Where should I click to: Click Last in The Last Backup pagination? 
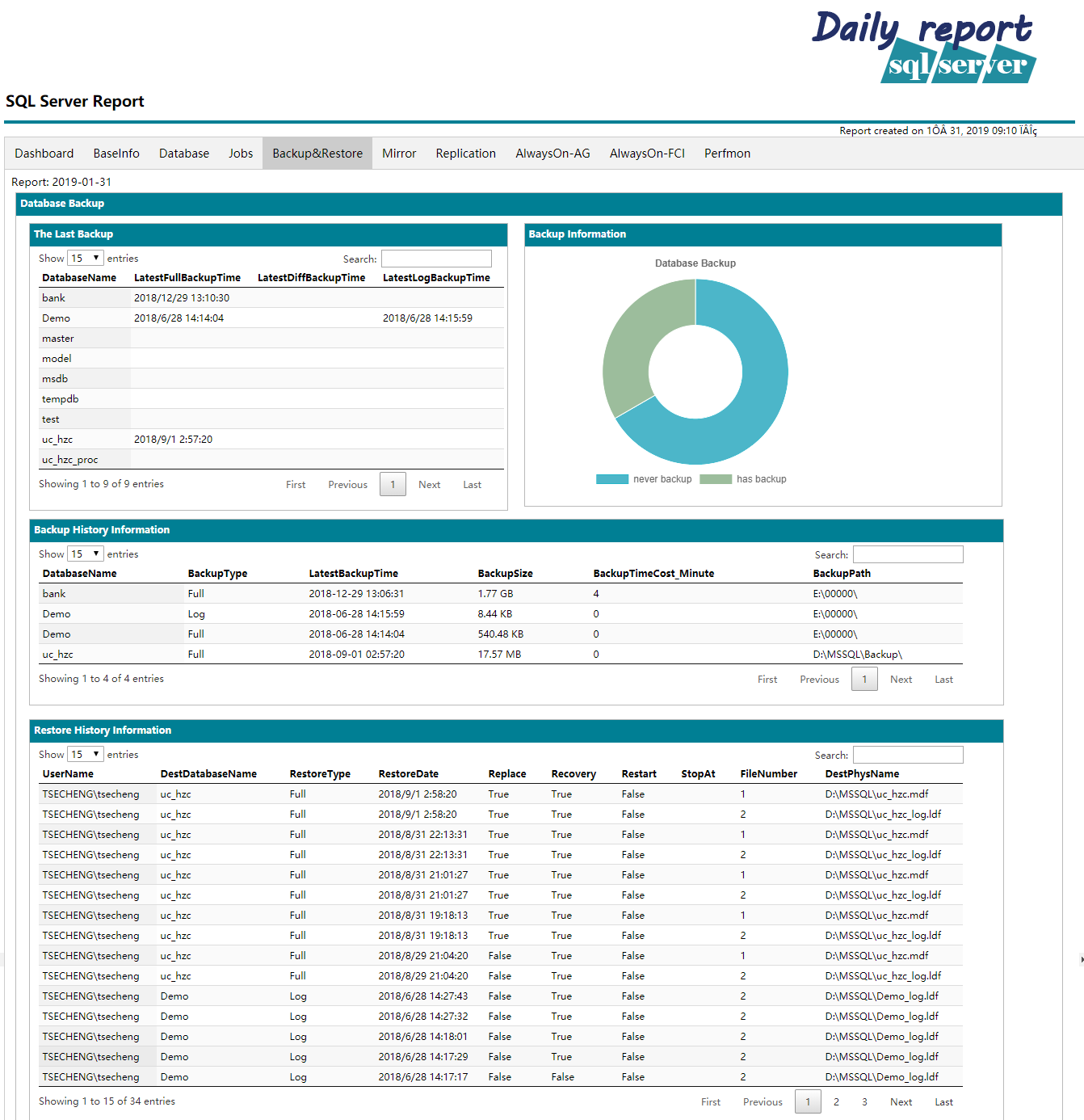pos(472,485)
